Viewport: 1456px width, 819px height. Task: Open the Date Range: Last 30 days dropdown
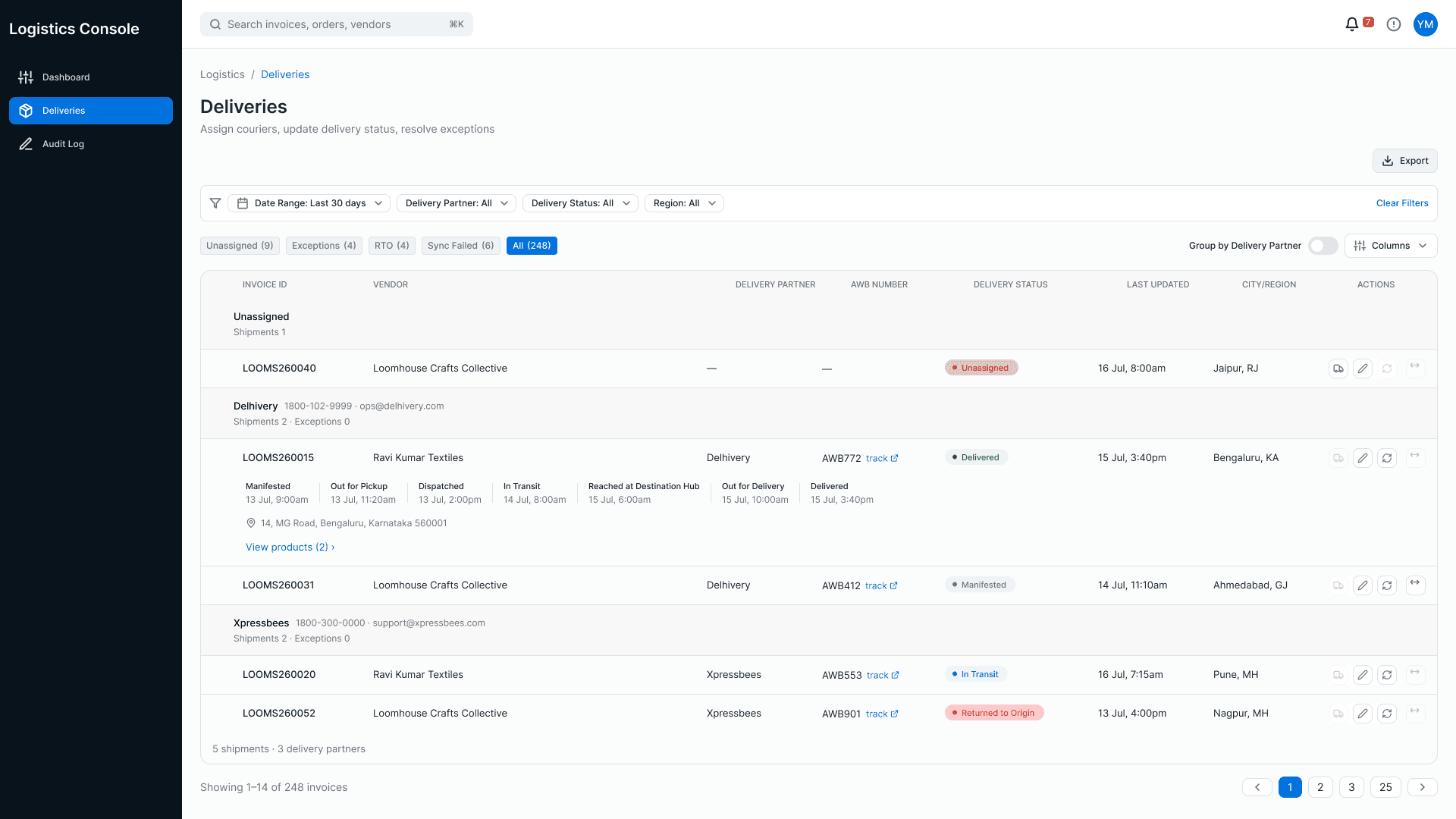(309, 203)
